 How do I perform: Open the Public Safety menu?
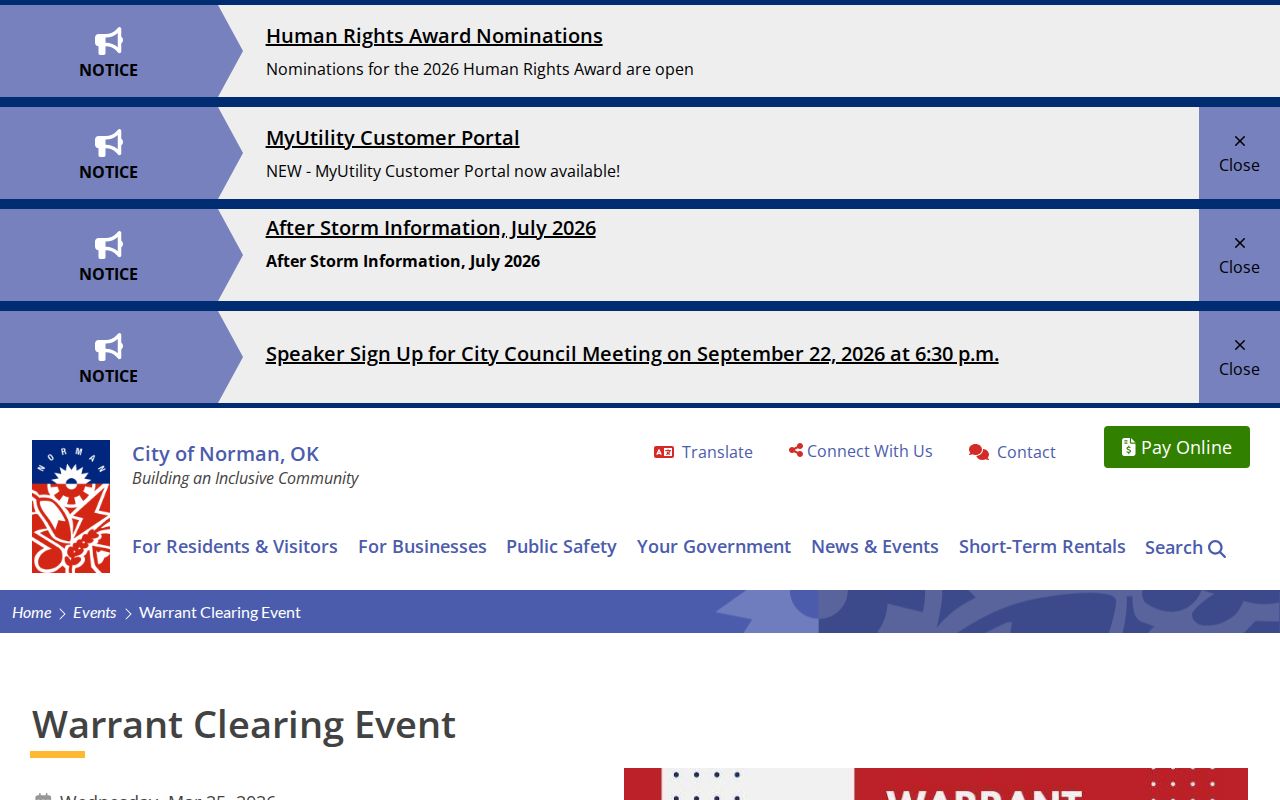pyautogui.click(x=561, y=547)
